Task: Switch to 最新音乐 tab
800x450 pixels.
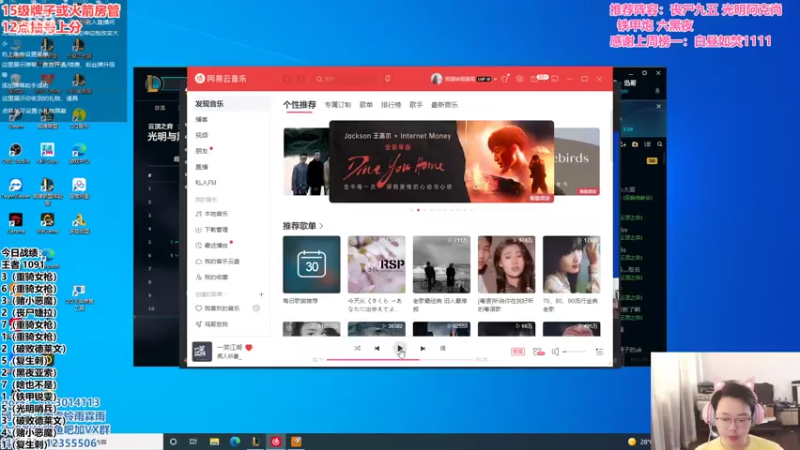Action: [444, 105]
